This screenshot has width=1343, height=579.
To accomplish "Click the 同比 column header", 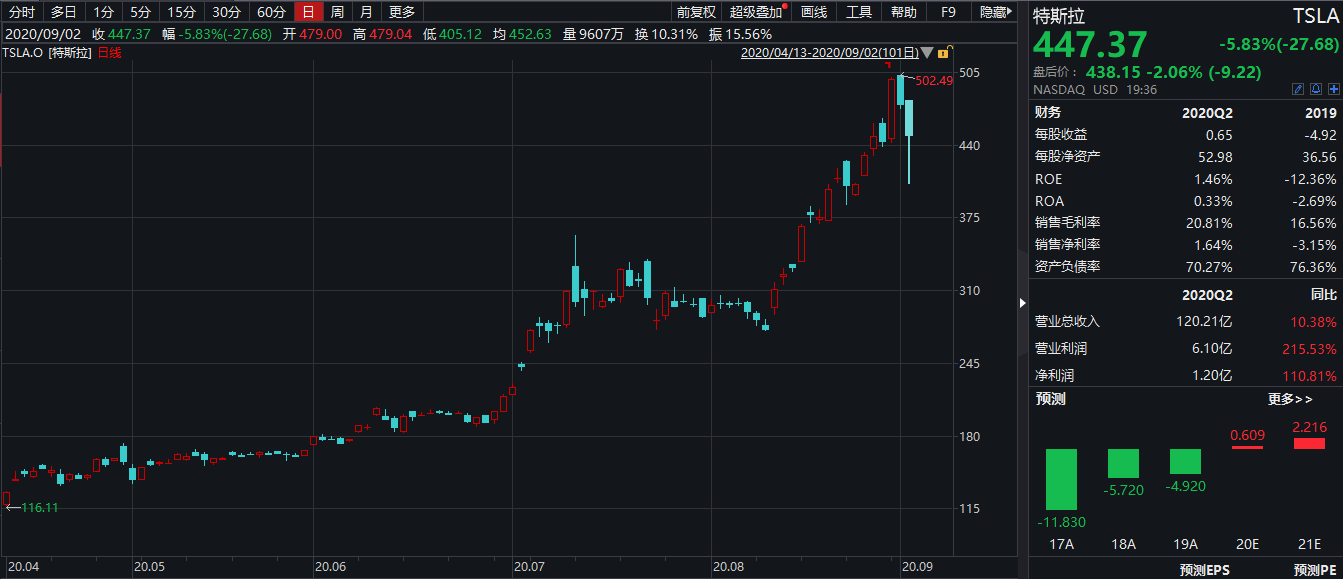I will (1323, 295).
